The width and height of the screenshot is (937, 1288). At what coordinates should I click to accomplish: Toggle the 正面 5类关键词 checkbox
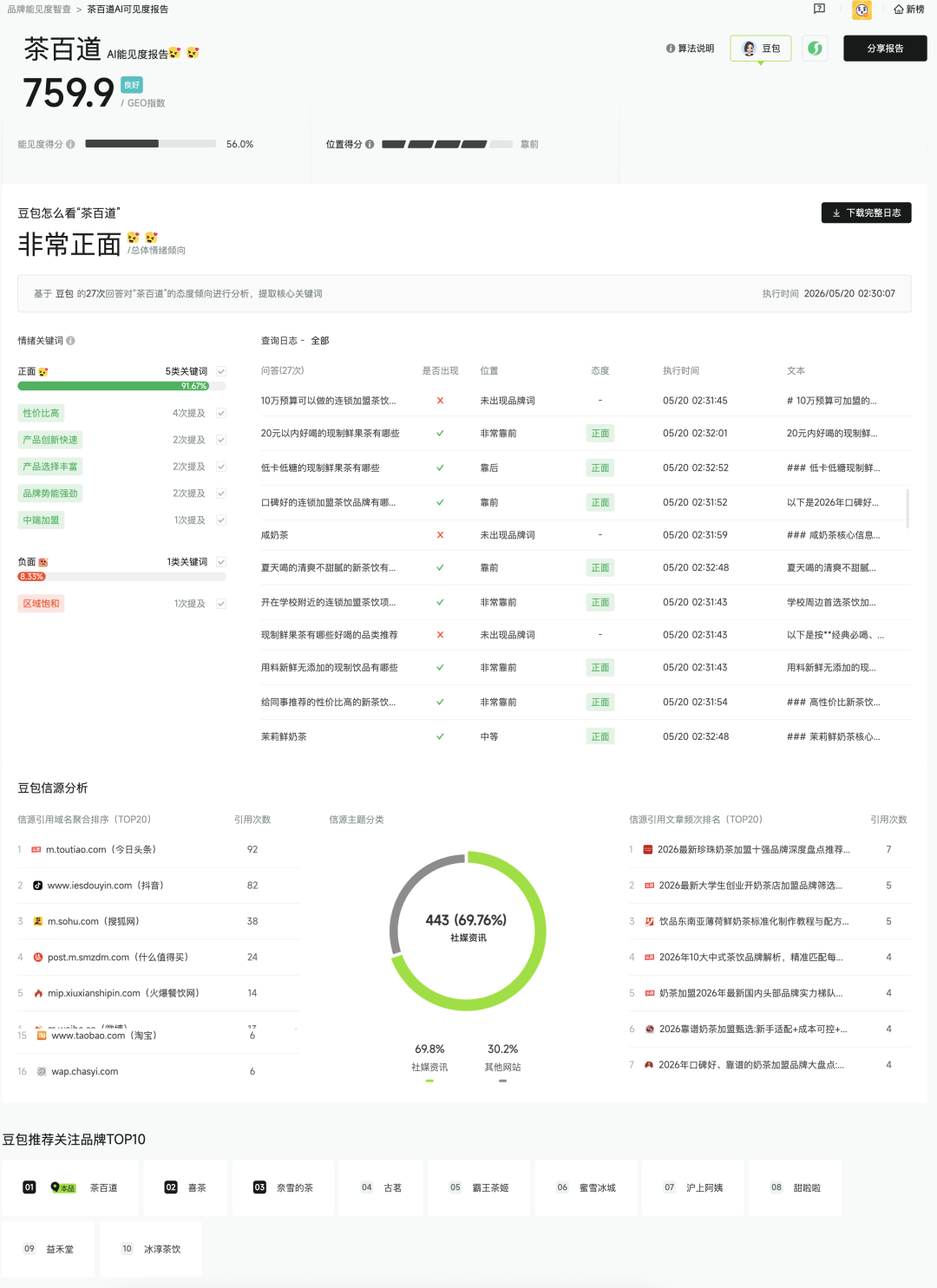pos(221,371)
